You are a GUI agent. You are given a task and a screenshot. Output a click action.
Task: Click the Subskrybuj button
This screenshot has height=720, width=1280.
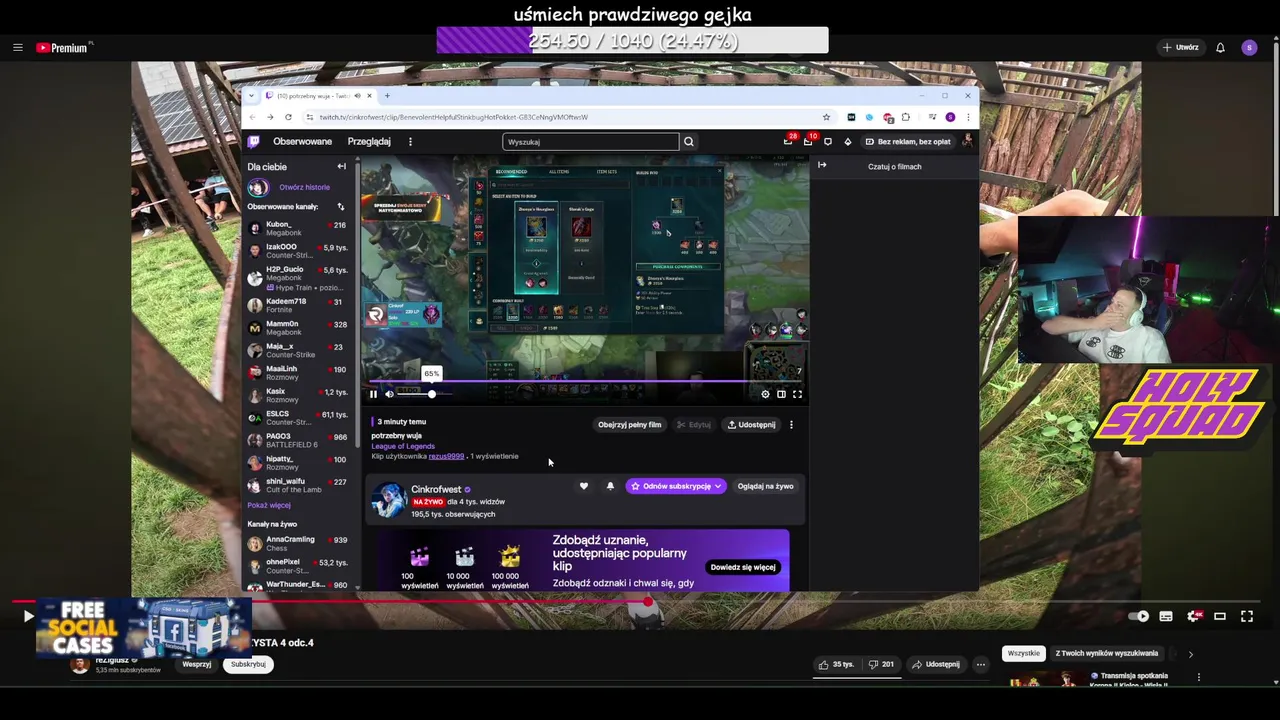pos(248,664)
